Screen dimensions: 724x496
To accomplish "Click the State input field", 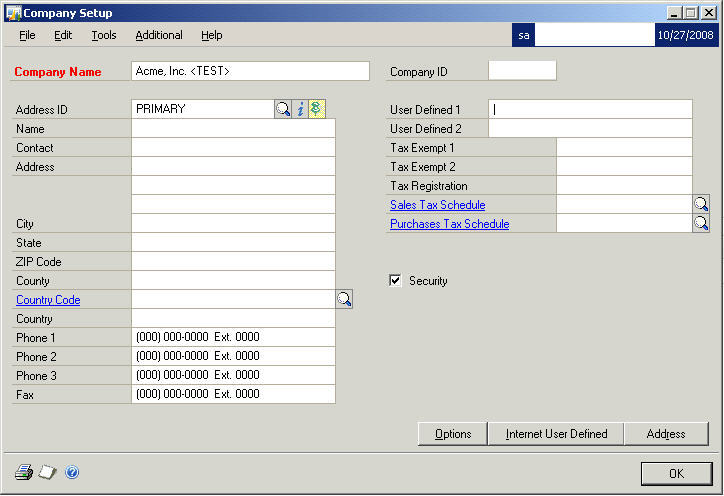I will click(x=233, y=242).
